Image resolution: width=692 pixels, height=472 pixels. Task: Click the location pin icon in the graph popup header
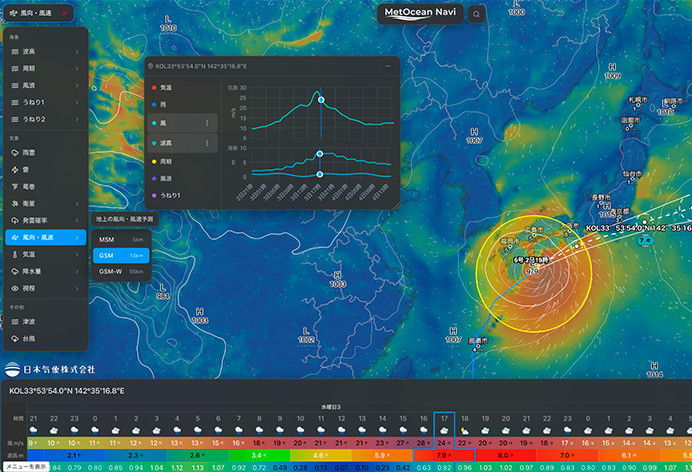150,66
